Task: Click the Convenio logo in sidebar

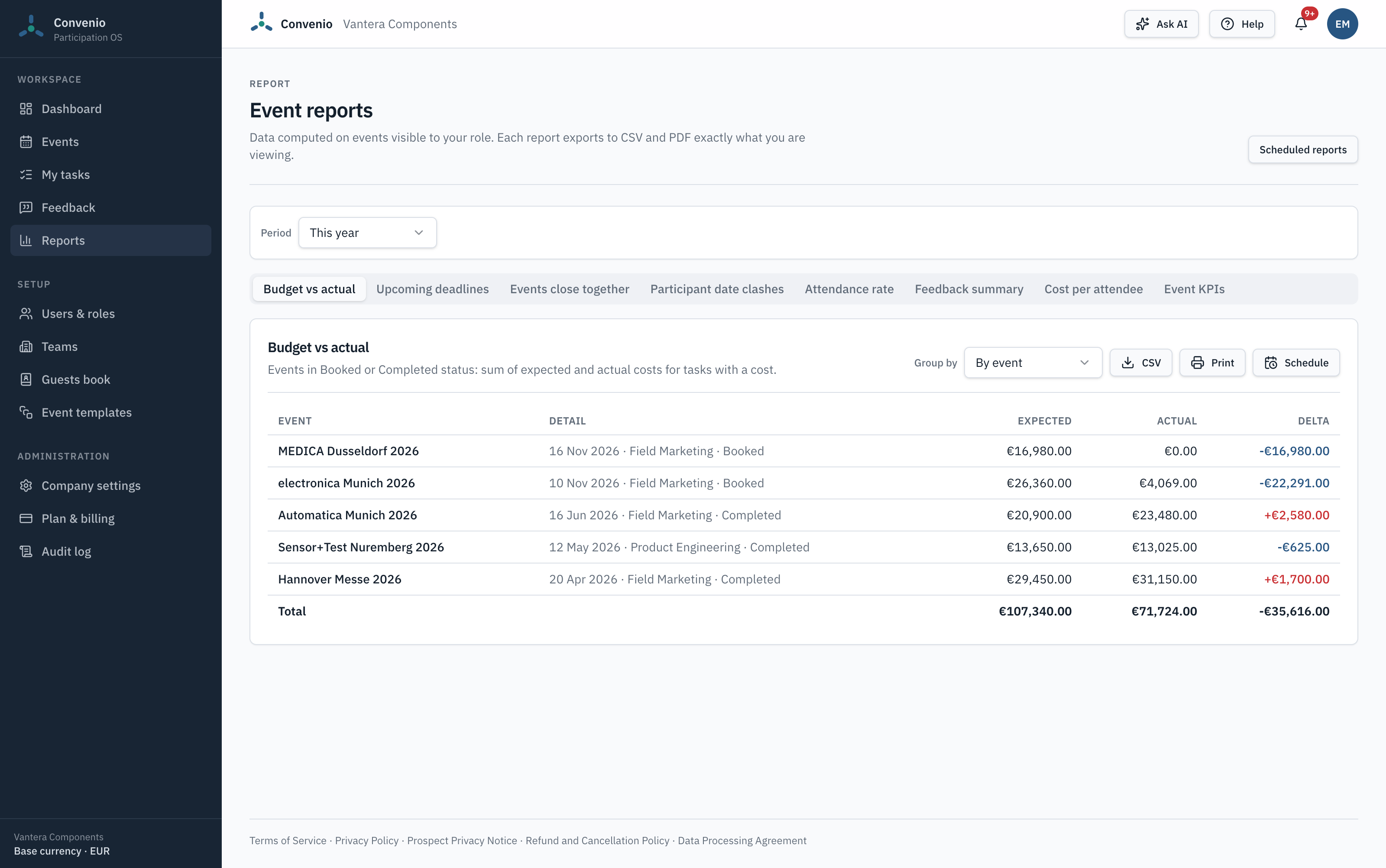Action: pyautogui.click(x=31, y=26)
